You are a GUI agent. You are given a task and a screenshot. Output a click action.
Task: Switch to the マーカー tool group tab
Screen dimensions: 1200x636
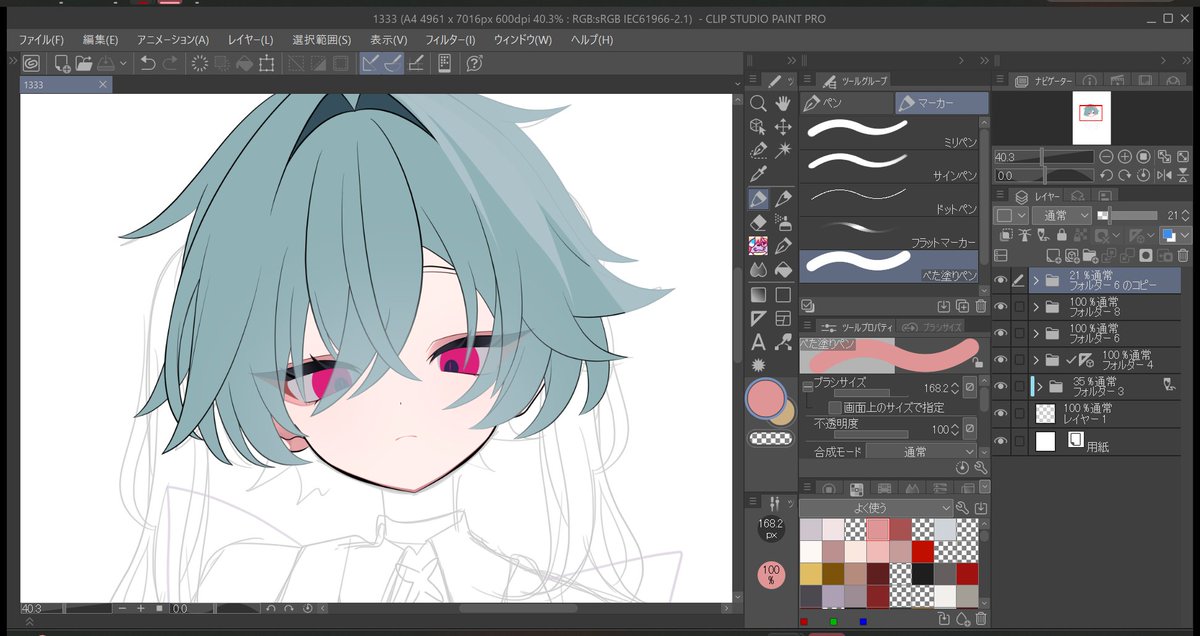[941, 103]
